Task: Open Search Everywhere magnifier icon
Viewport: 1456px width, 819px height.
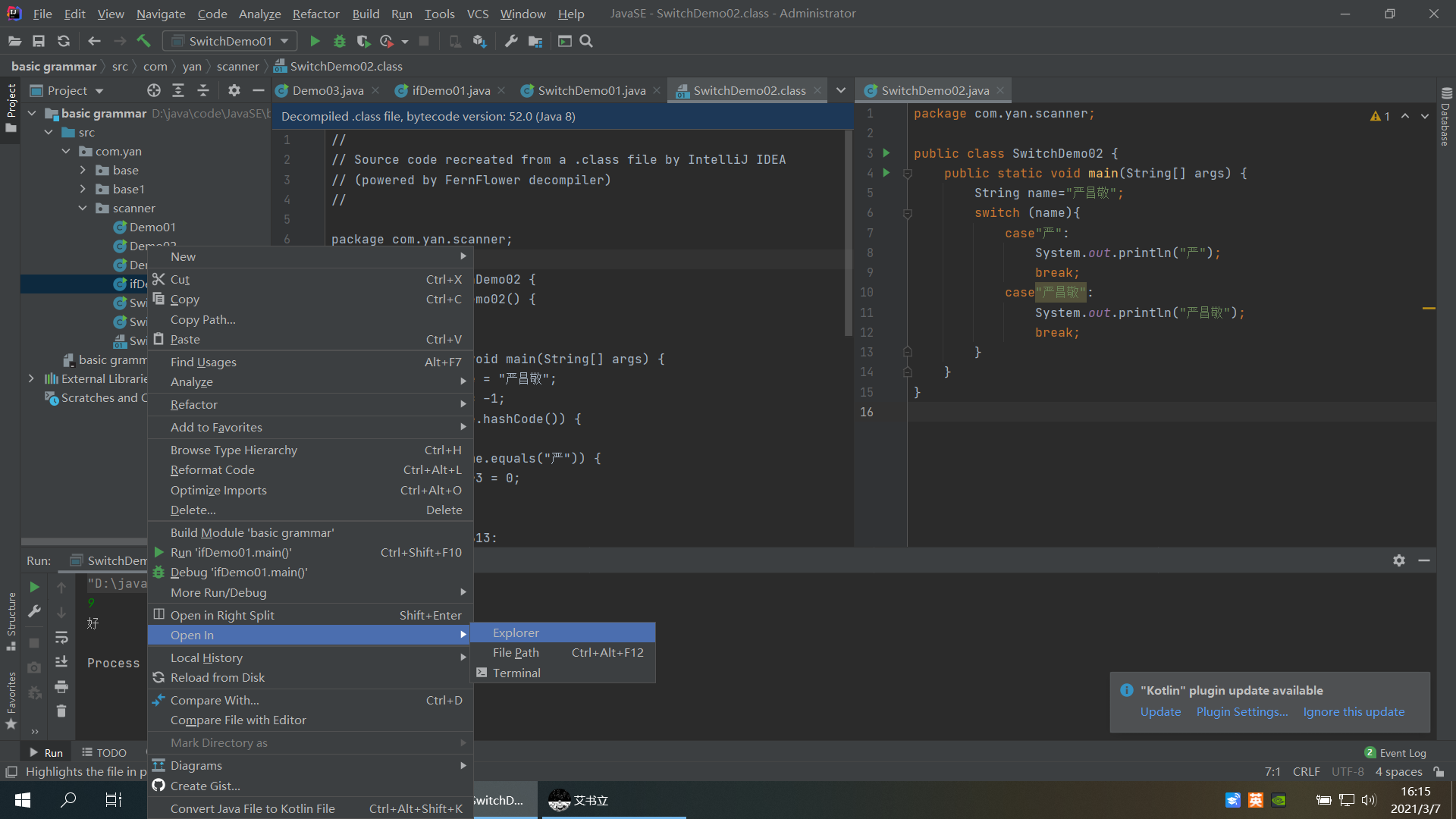Action: tap(586, 41)
